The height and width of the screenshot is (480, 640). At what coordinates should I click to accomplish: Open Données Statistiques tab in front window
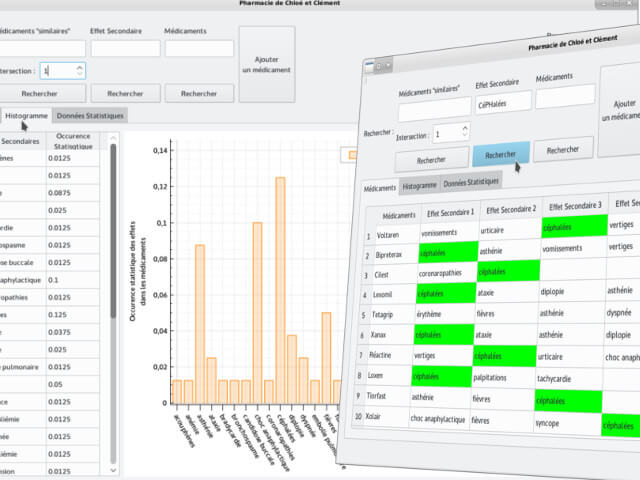[471, 182]
